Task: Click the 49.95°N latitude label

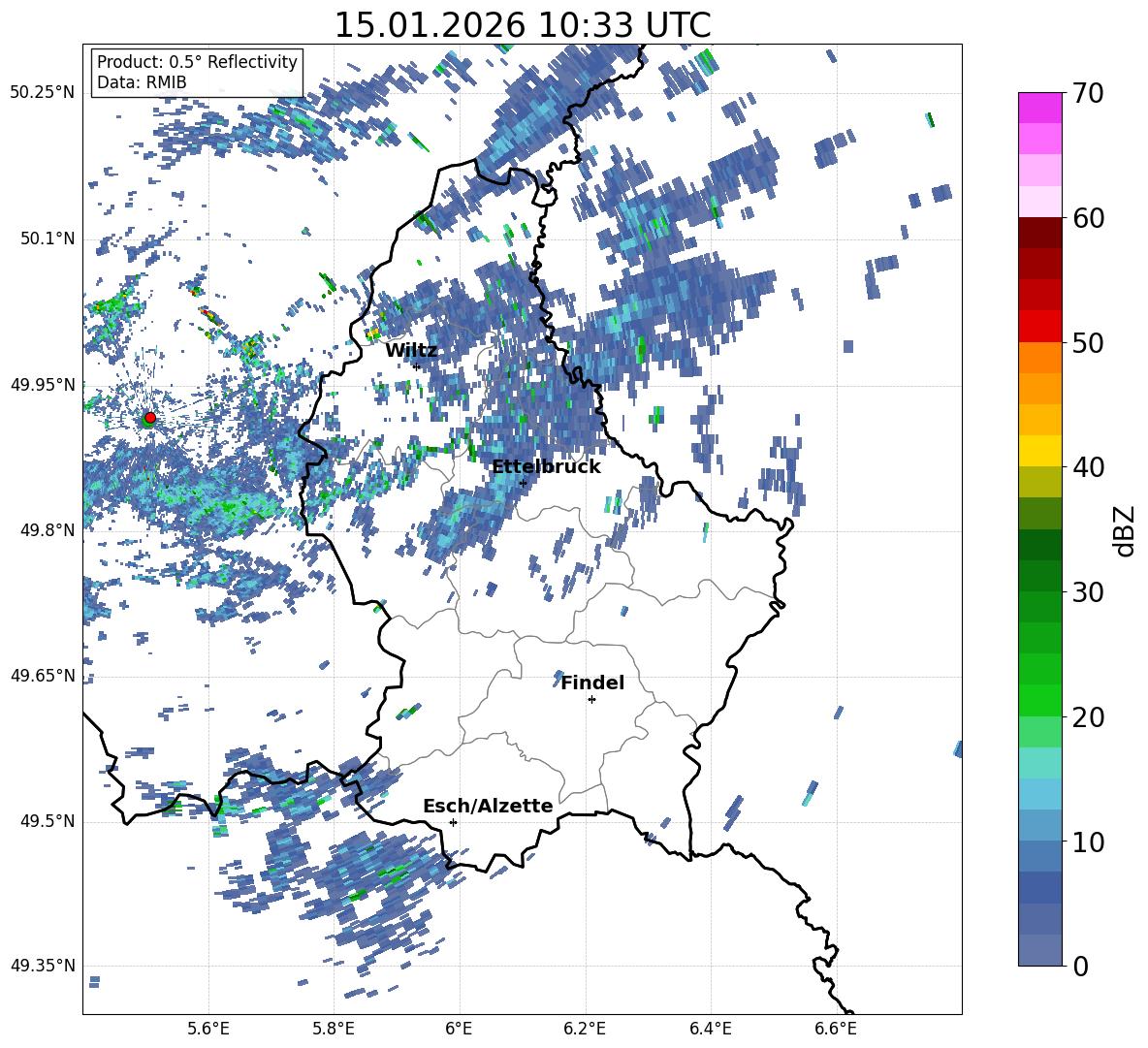Action: tap(43, 385)
